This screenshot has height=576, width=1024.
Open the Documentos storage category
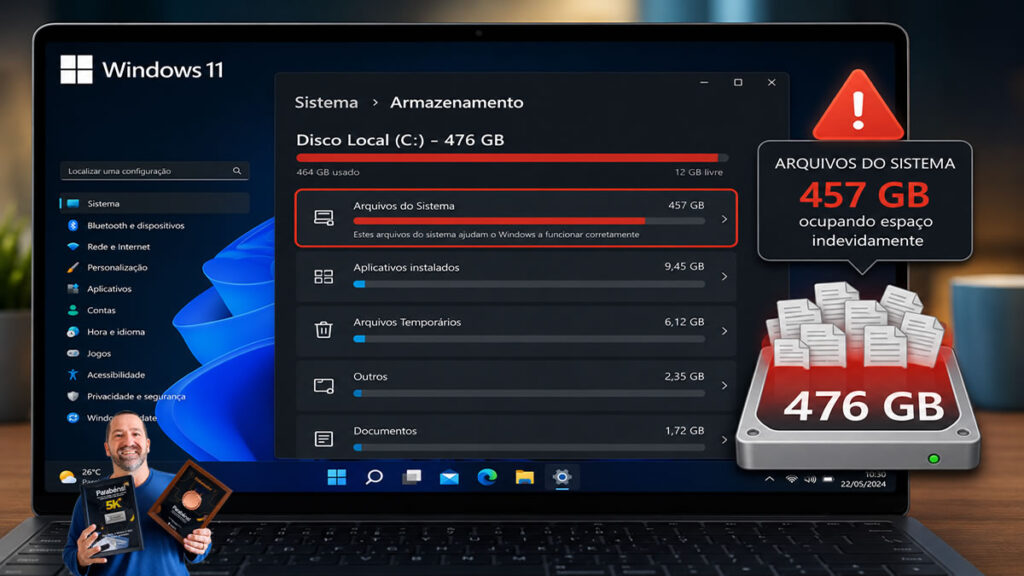pyautogui.click(x=516, y=436)
